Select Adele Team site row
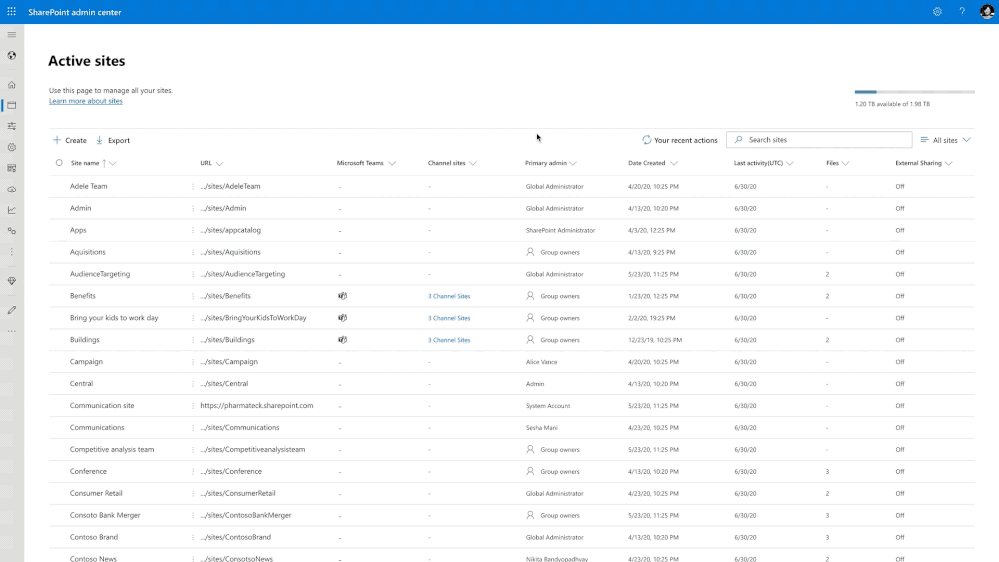The image size is (999, 562). point(512,187)
